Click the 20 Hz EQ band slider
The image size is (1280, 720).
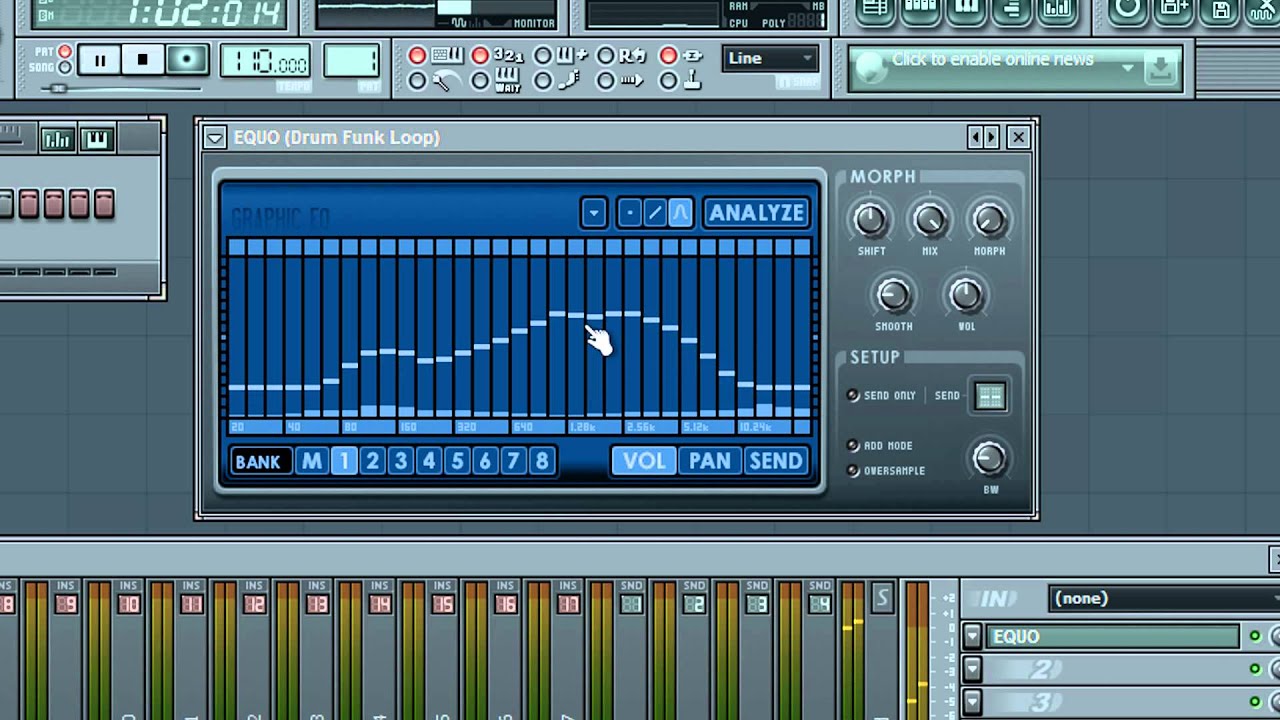[236, 337]
